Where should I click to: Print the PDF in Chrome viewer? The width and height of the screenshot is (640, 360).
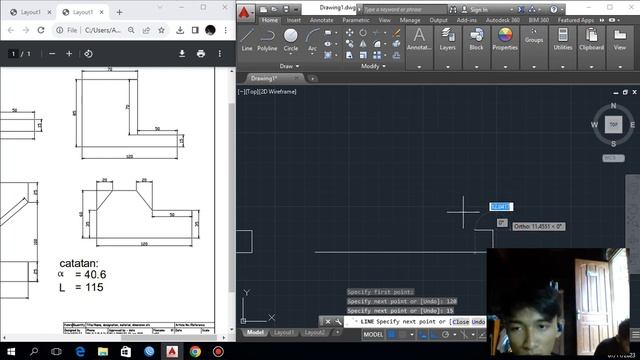(x=200, y=53)
